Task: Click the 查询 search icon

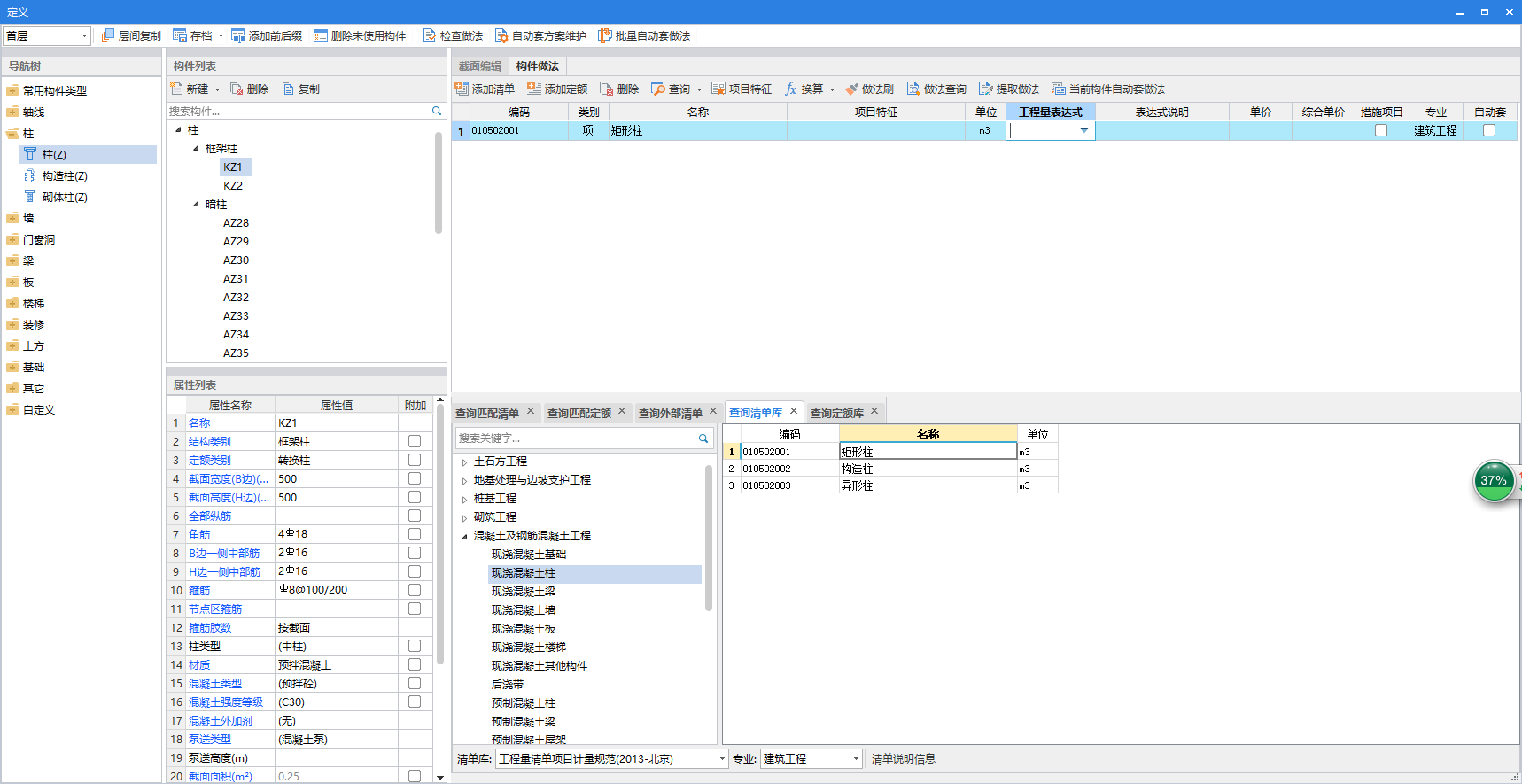Action: pyautogui.click(x=658, y=89)
